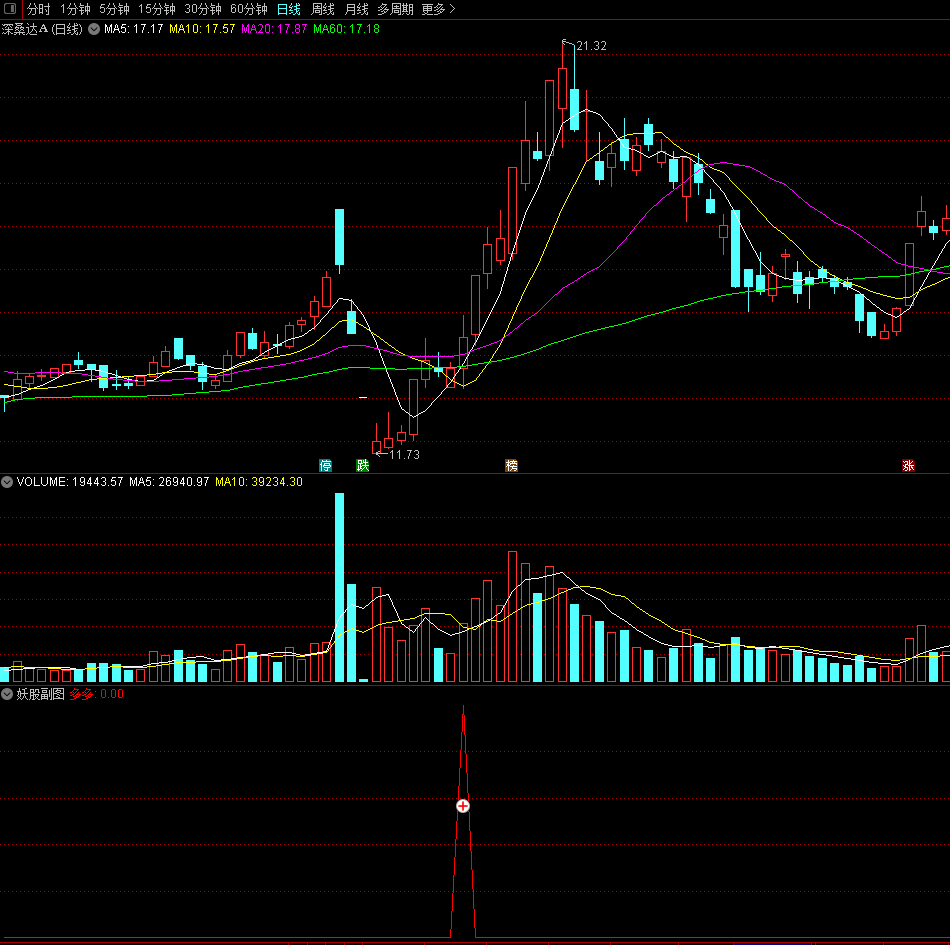Click the 多多: 0.00 value label

(96, 694)
